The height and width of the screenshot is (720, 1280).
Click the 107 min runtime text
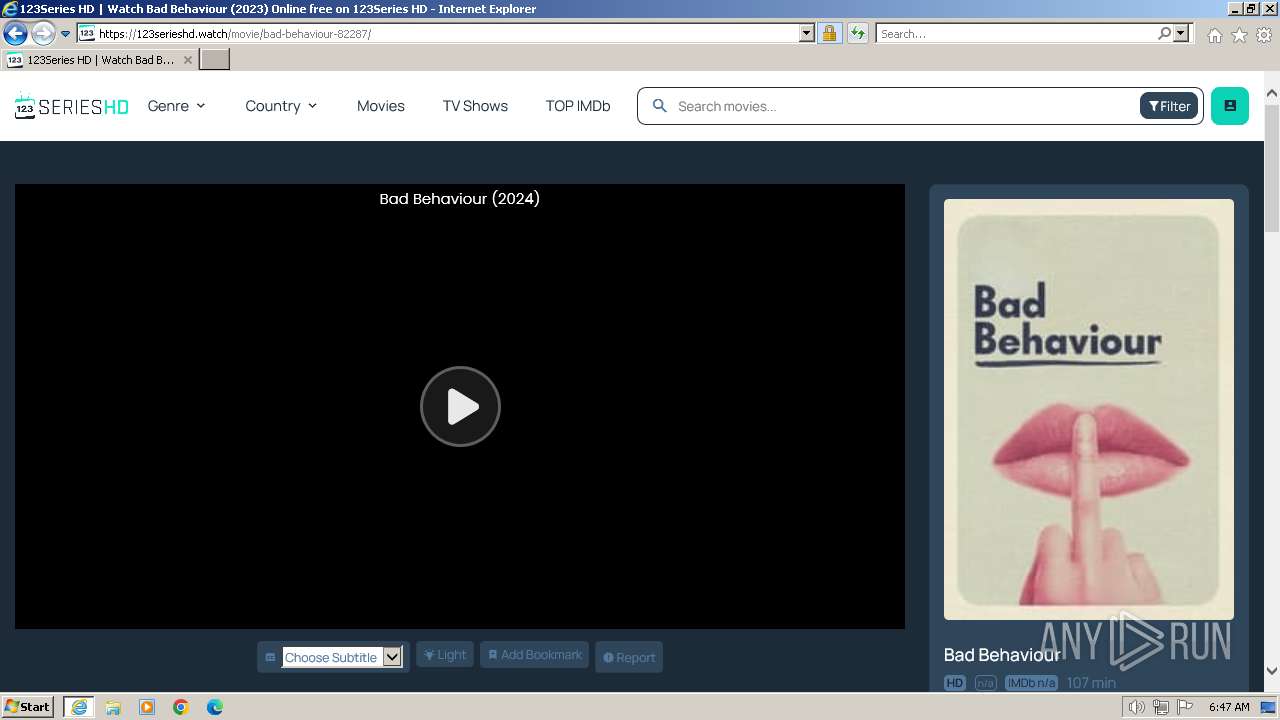(x=1091, y=683)
